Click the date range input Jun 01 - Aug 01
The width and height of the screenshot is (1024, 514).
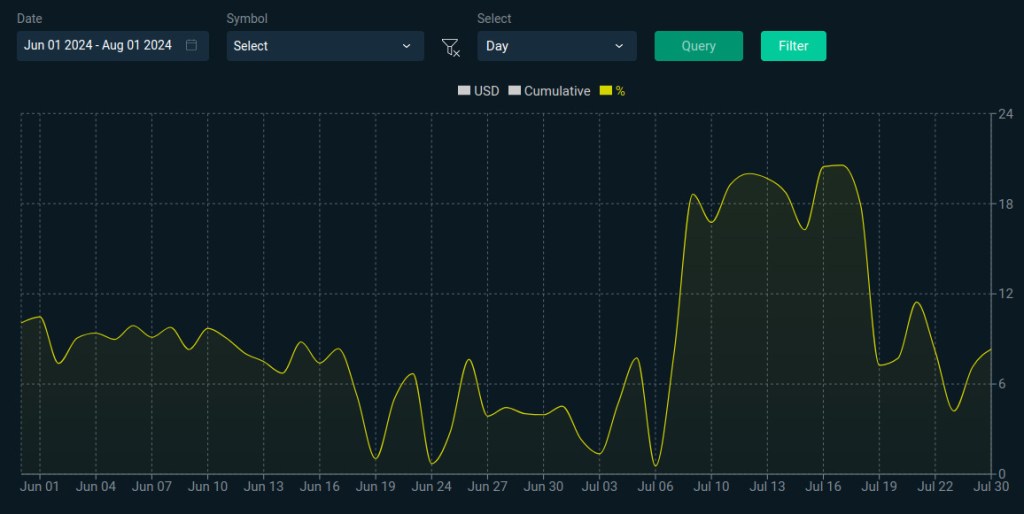(98, 46)
